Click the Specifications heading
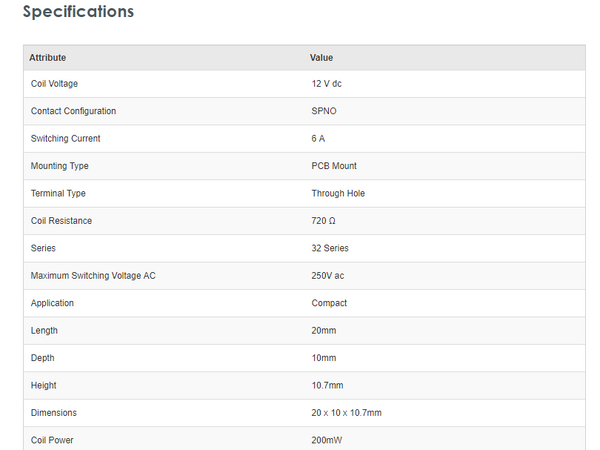600x450 pixels. (x=78, y=13)
